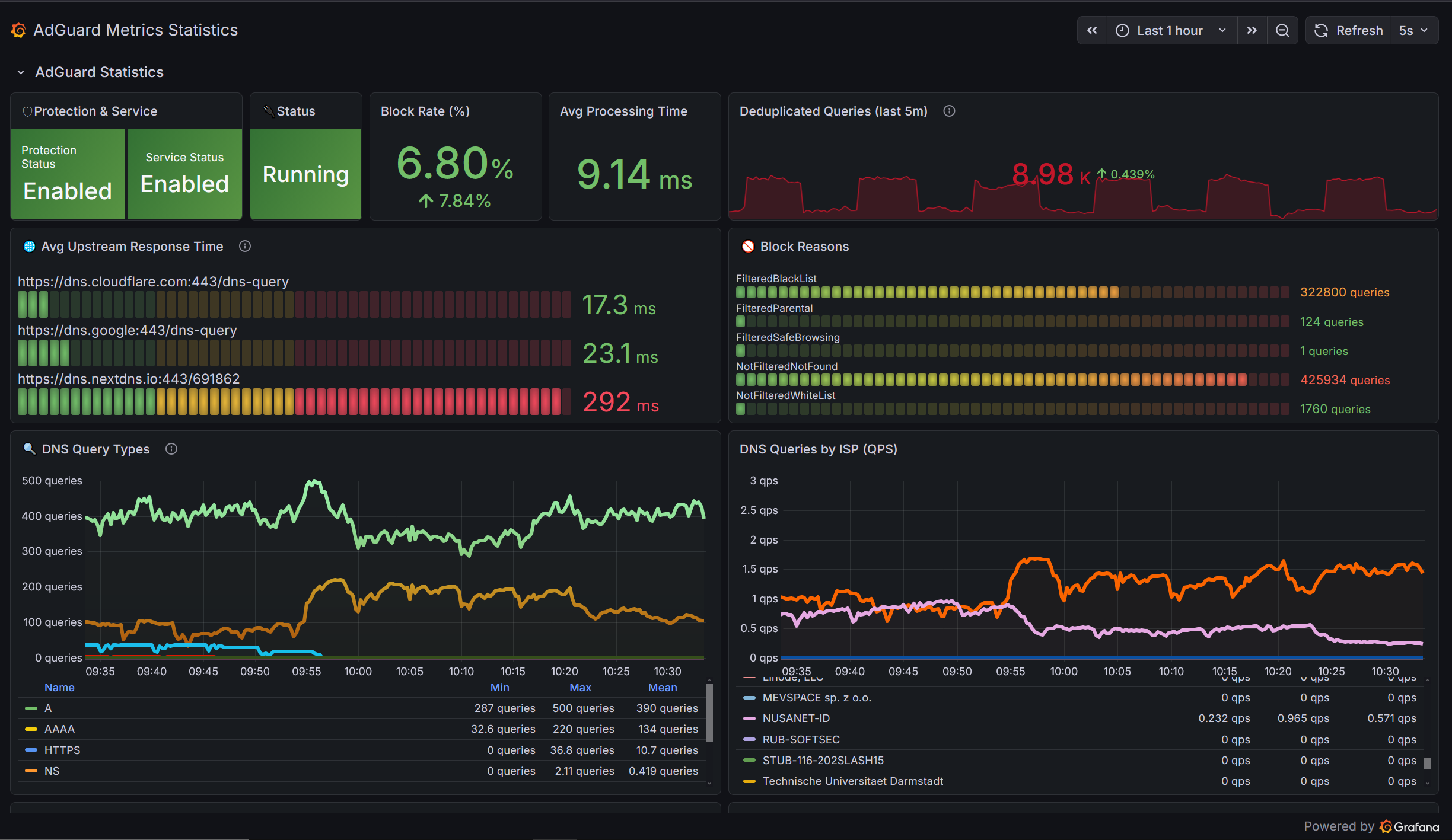This screenshot has width=1452, height=840.
Task: Click the FilteredSafeBrowsing label
Action: 788,337
